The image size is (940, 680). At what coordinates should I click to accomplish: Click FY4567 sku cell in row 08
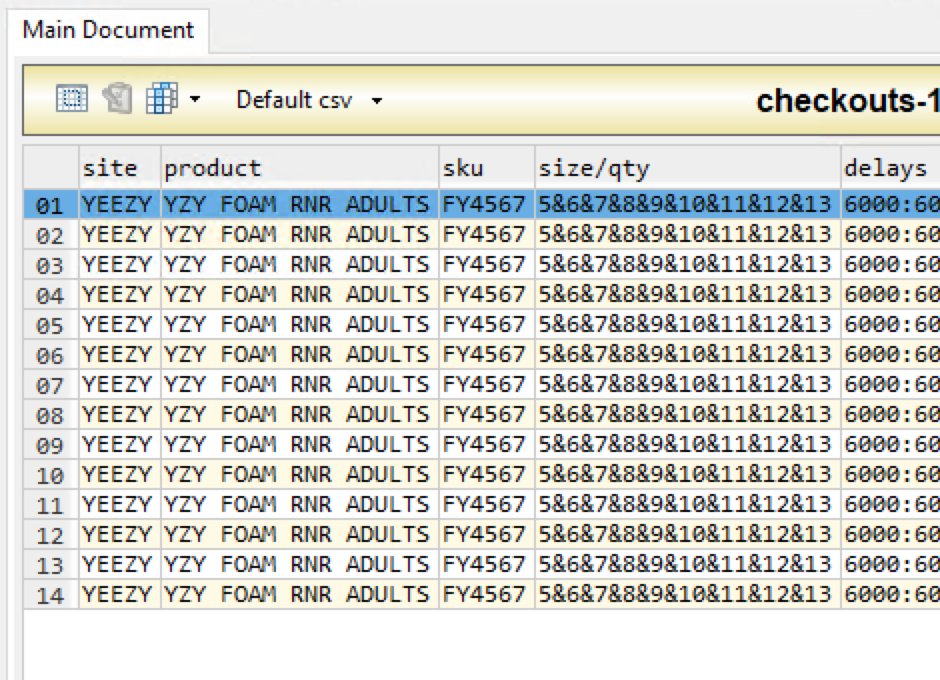(x=487, y=414)
